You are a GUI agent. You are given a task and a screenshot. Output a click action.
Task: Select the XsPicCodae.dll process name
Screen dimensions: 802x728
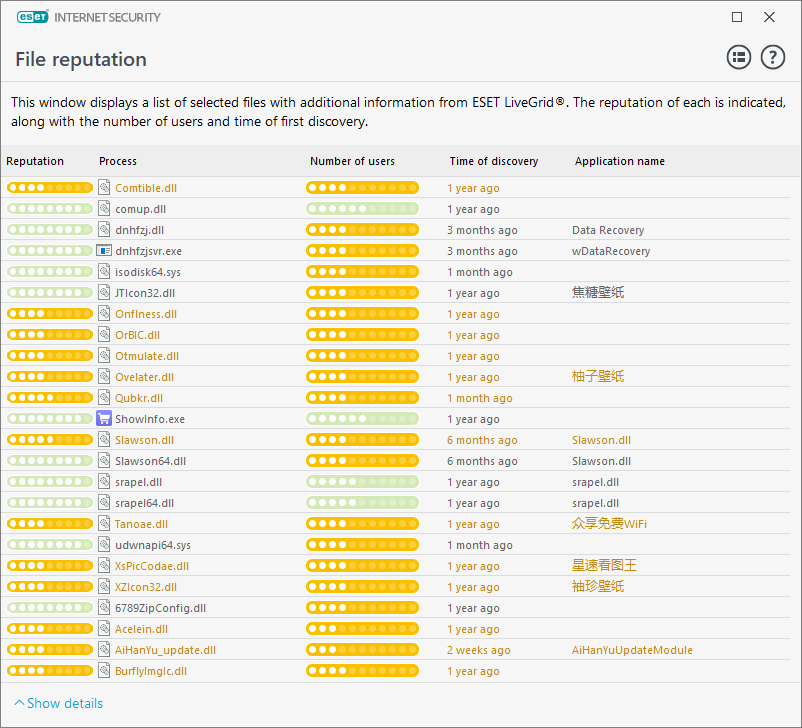(x=152, y=566)
